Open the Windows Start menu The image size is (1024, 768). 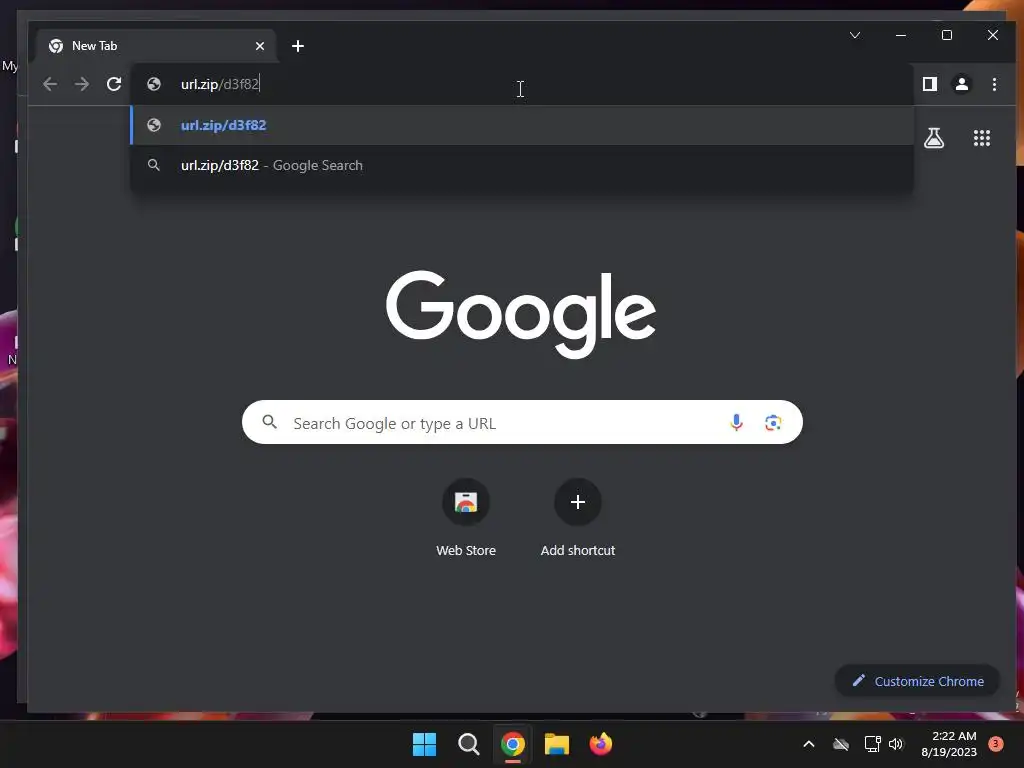(424, 744)
